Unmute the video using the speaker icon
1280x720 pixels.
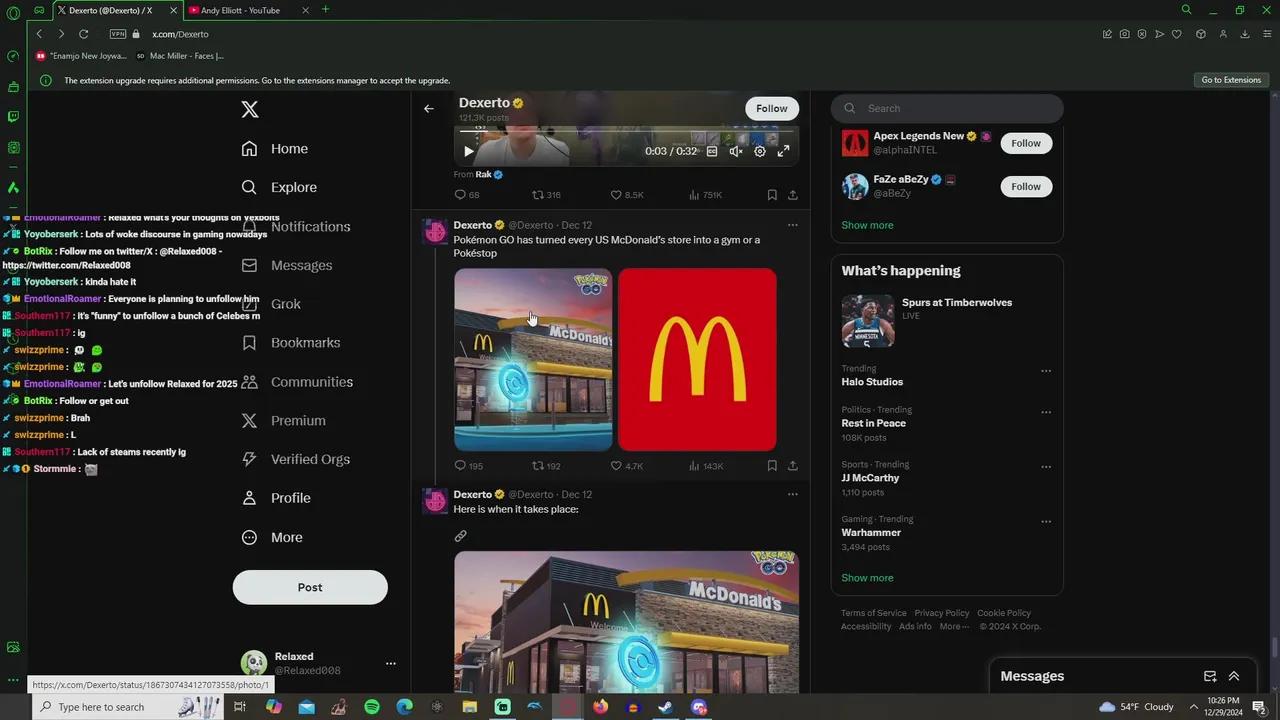click(736, 151)
